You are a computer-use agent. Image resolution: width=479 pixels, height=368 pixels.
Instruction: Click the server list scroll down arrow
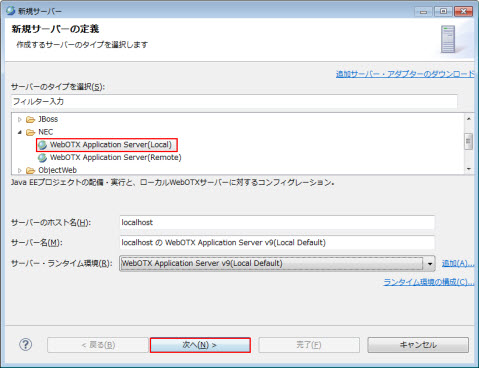click(x=469, y=169)
